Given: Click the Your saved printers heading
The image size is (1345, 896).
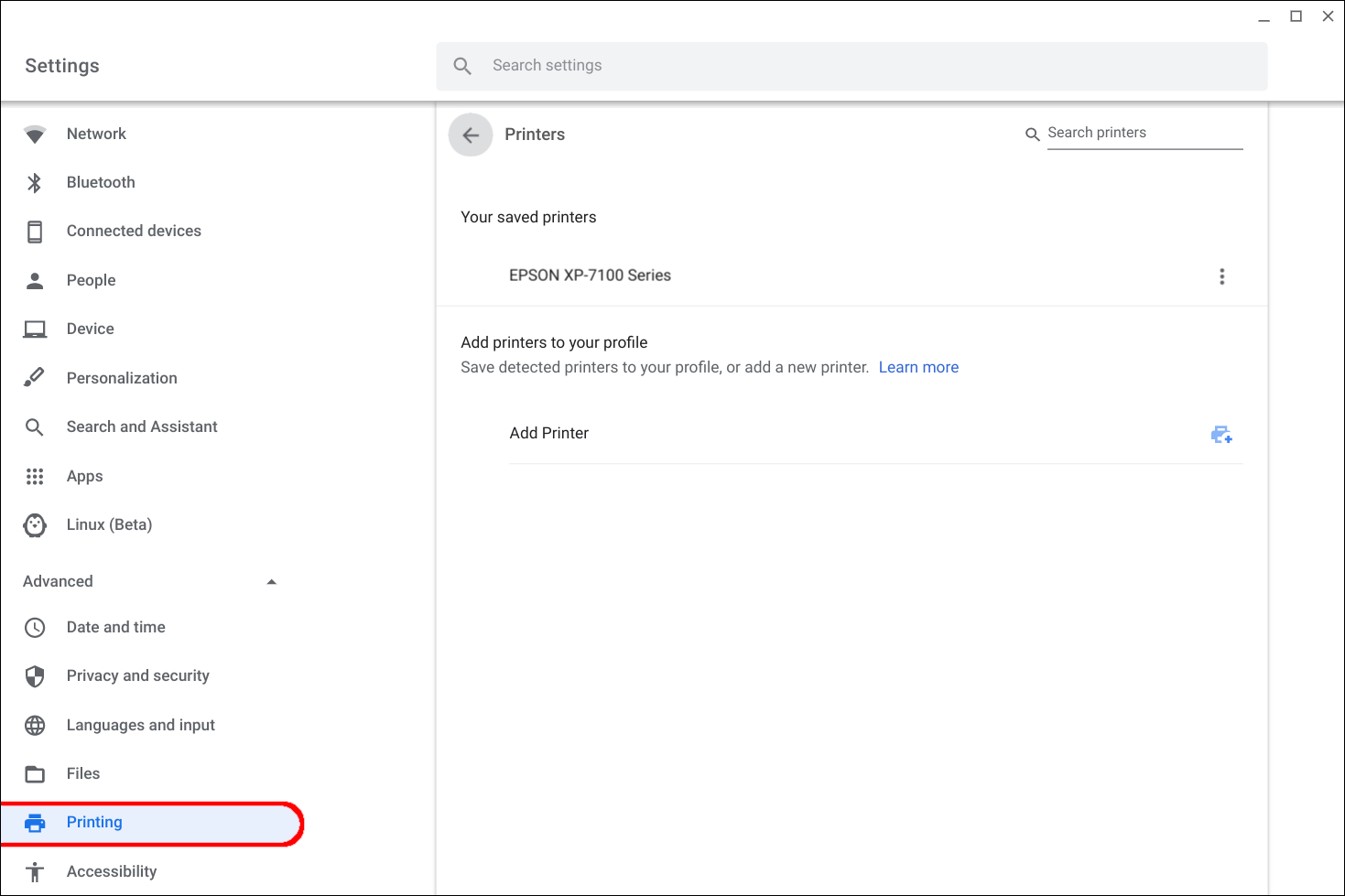Looking at the screenshot, I should (528, 217).
